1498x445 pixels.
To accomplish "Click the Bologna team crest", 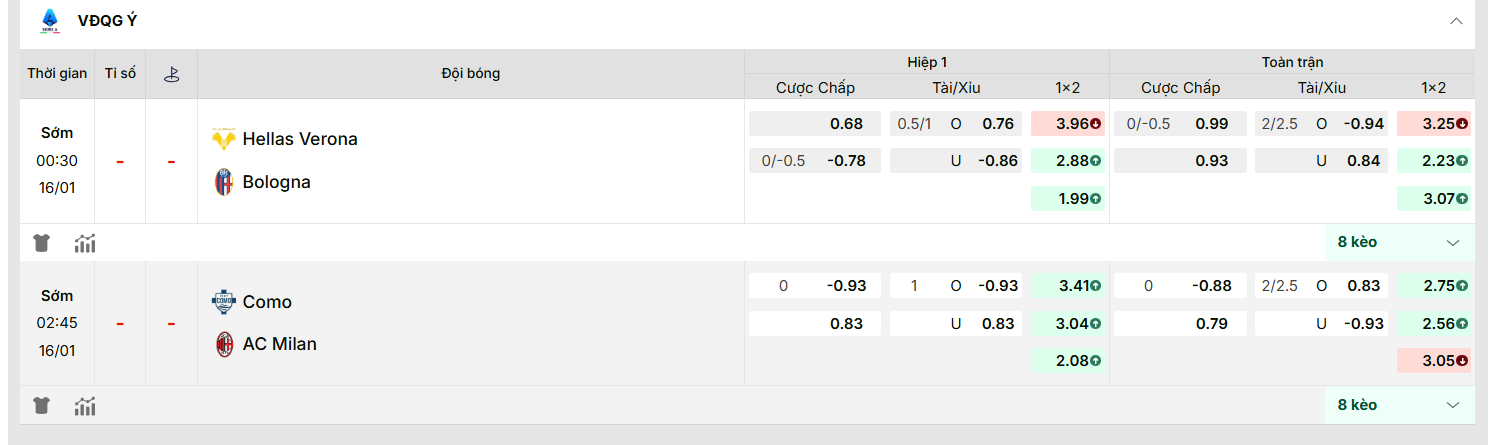I will point(224,182).
